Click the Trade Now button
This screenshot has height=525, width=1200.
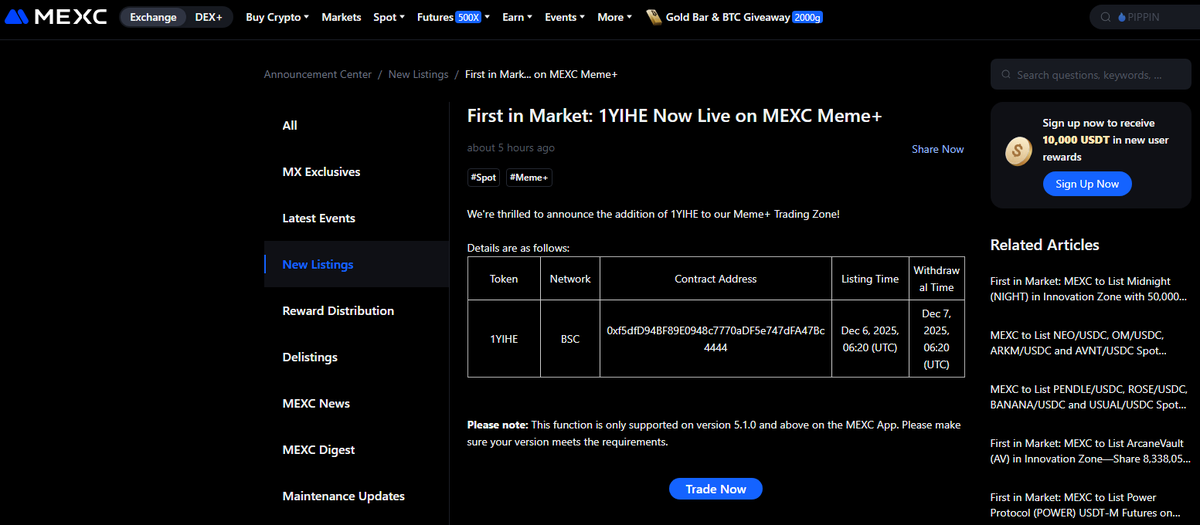pyautogui.click(x=716, y=489)
